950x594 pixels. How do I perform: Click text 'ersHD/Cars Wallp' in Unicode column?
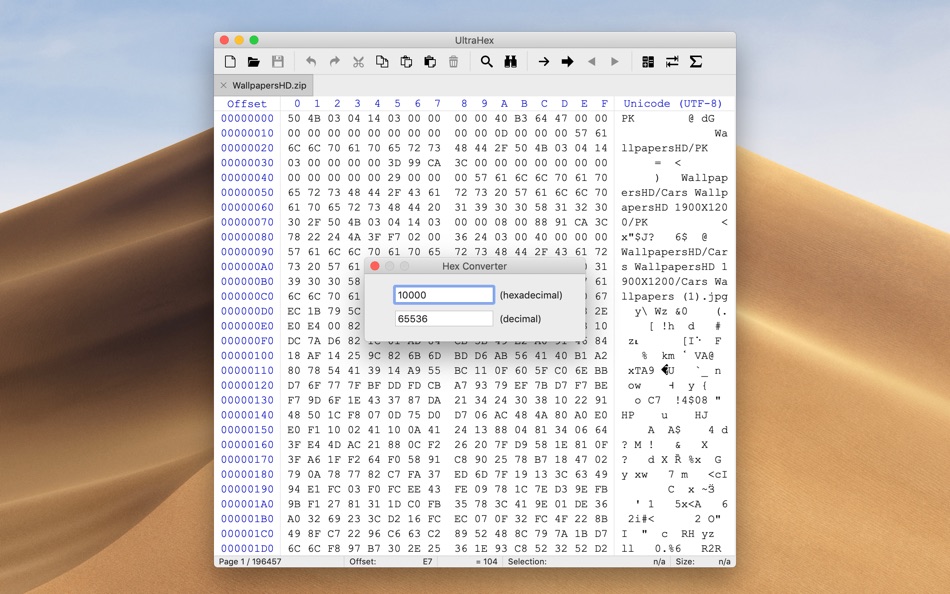point(674,193)
